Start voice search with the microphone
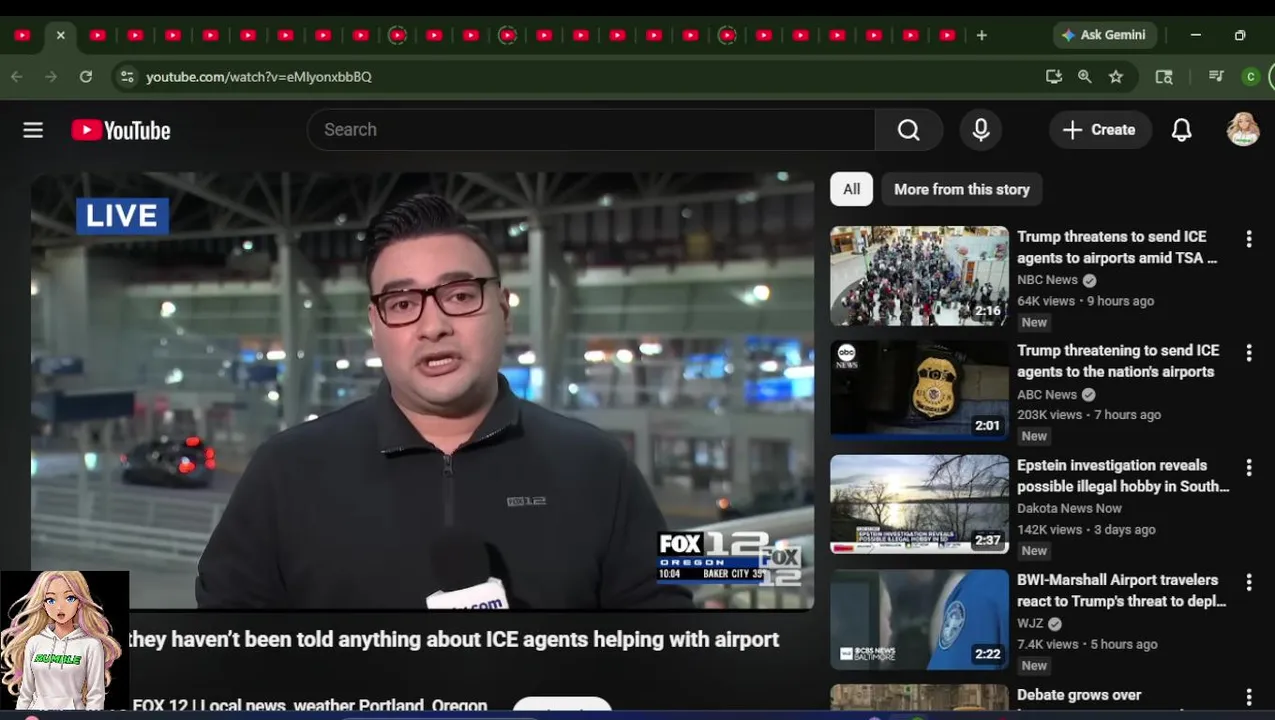1275x720 pixels. point(981,130)
